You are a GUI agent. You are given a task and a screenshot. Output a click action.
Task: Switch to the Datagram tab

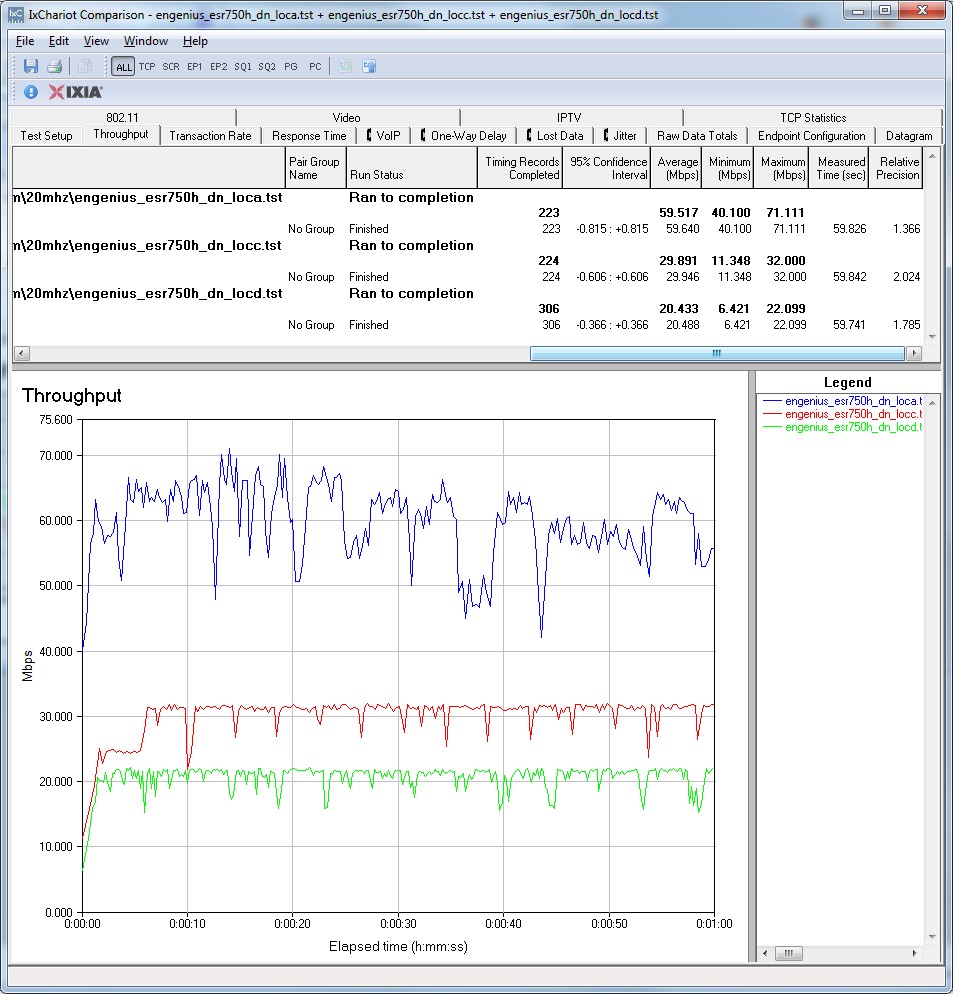pyautogui.click(x=909, y=136)
